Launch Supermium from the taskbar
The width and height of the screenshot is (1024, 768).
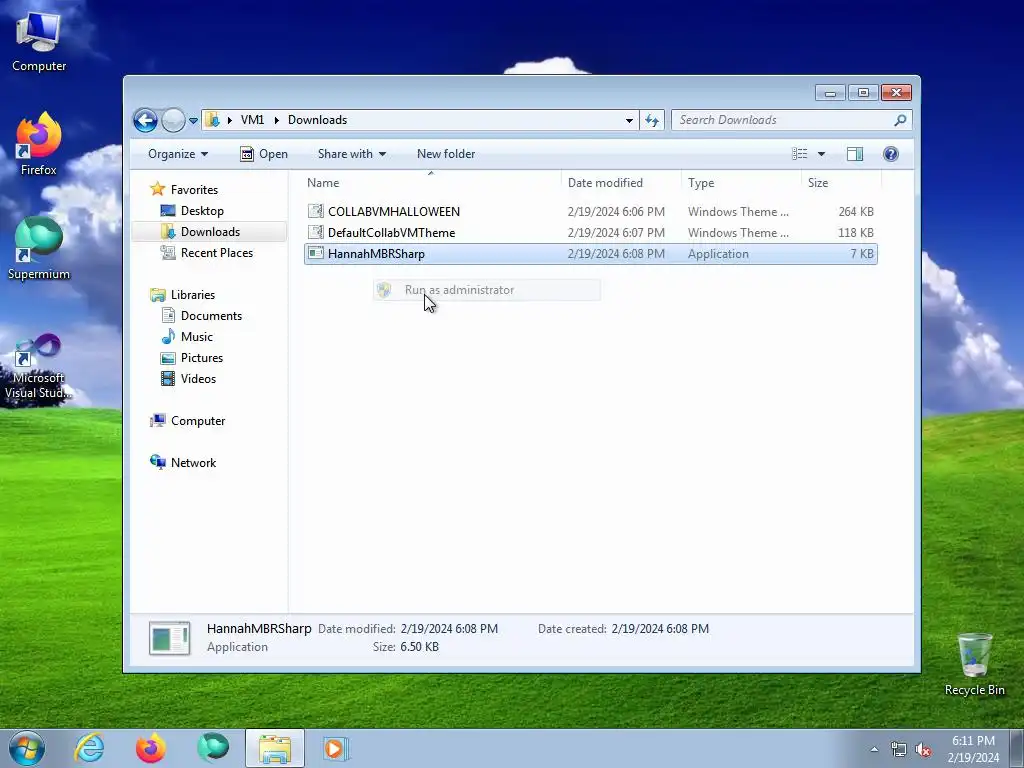(212, 748)
